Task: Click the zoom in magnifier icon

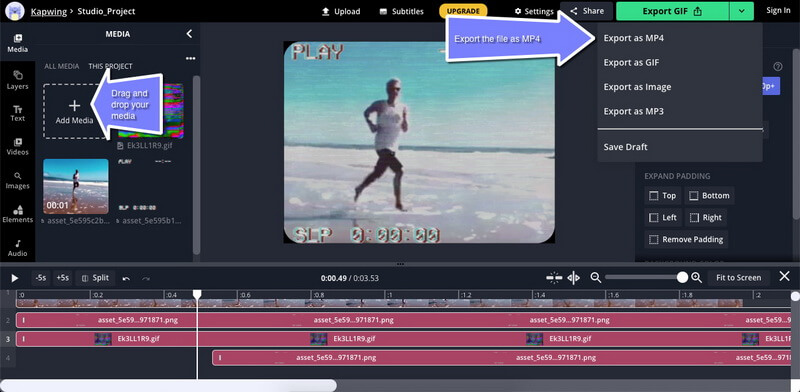Action: pyautogui.click(x=696, y=278)
